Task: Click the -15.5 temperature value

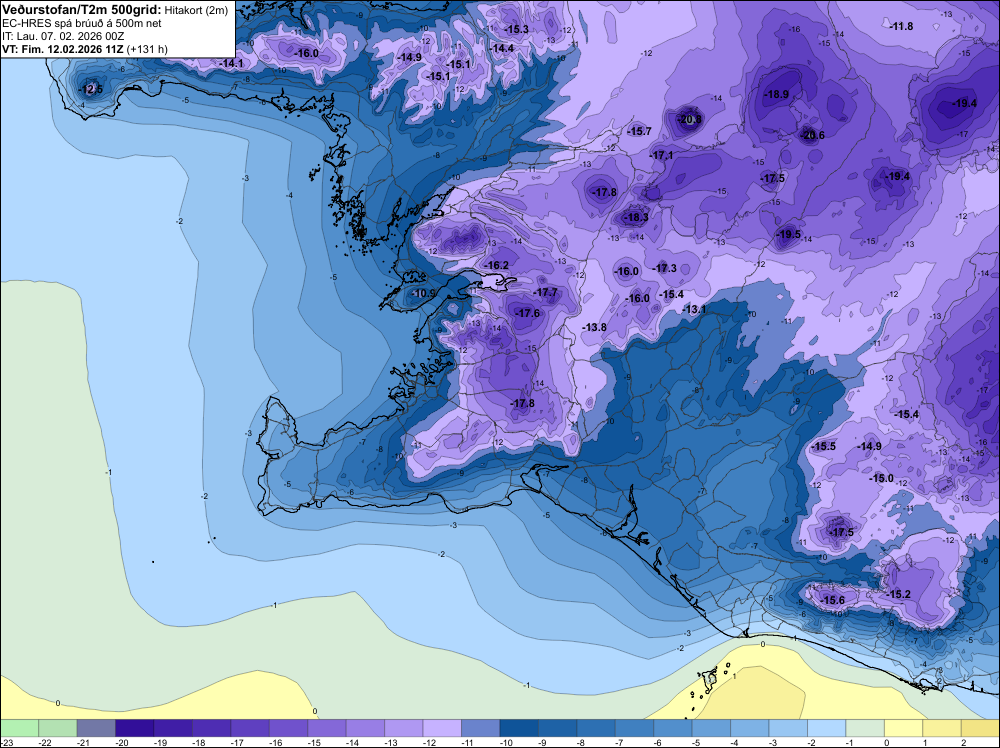Action: pyautogui.click(x=823, y=446)
